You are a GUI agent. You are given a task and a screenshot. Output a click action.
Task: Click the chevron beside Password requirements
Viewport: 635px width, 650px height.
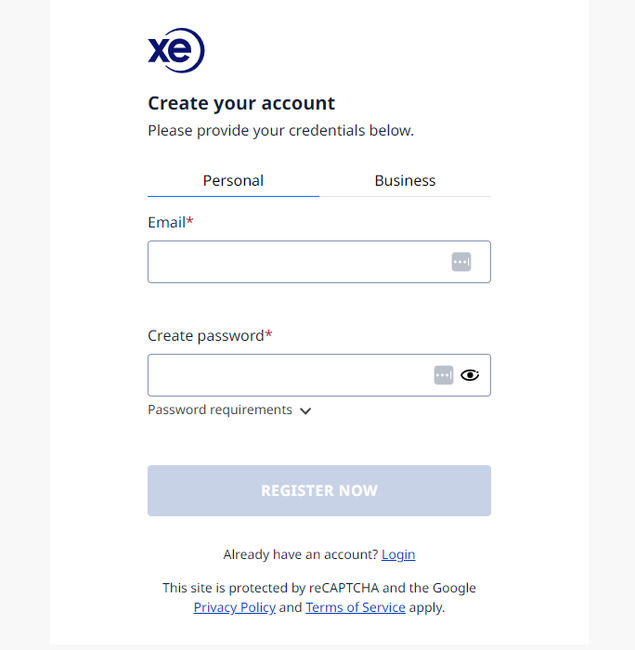(x=305, y=411)
